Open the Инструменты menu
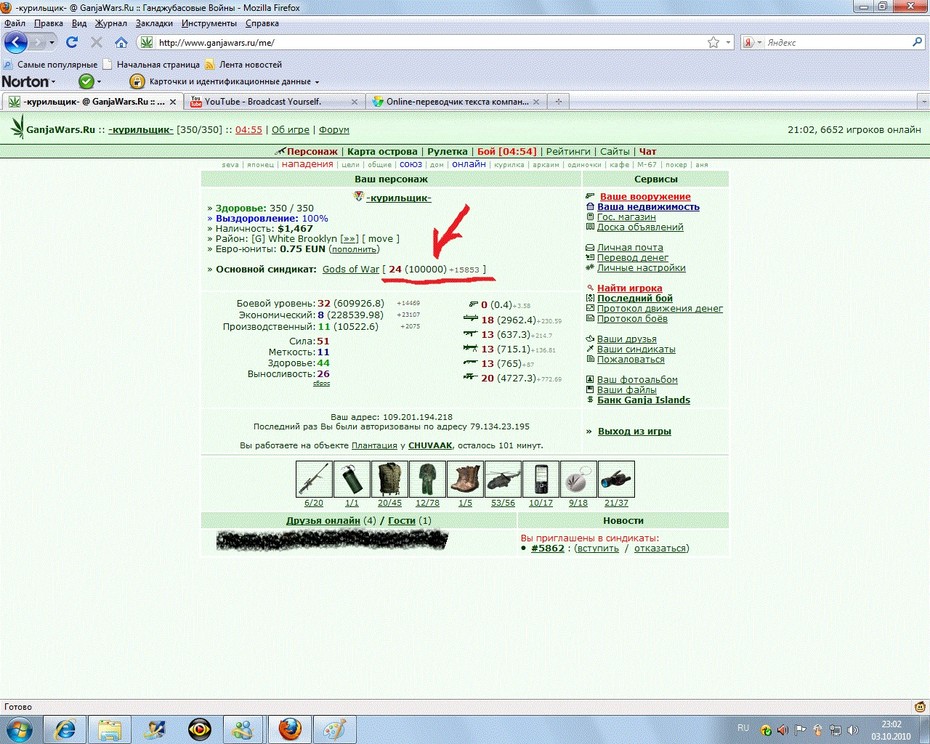The width and height of the screenshot is (930, 744). point(209,24)
